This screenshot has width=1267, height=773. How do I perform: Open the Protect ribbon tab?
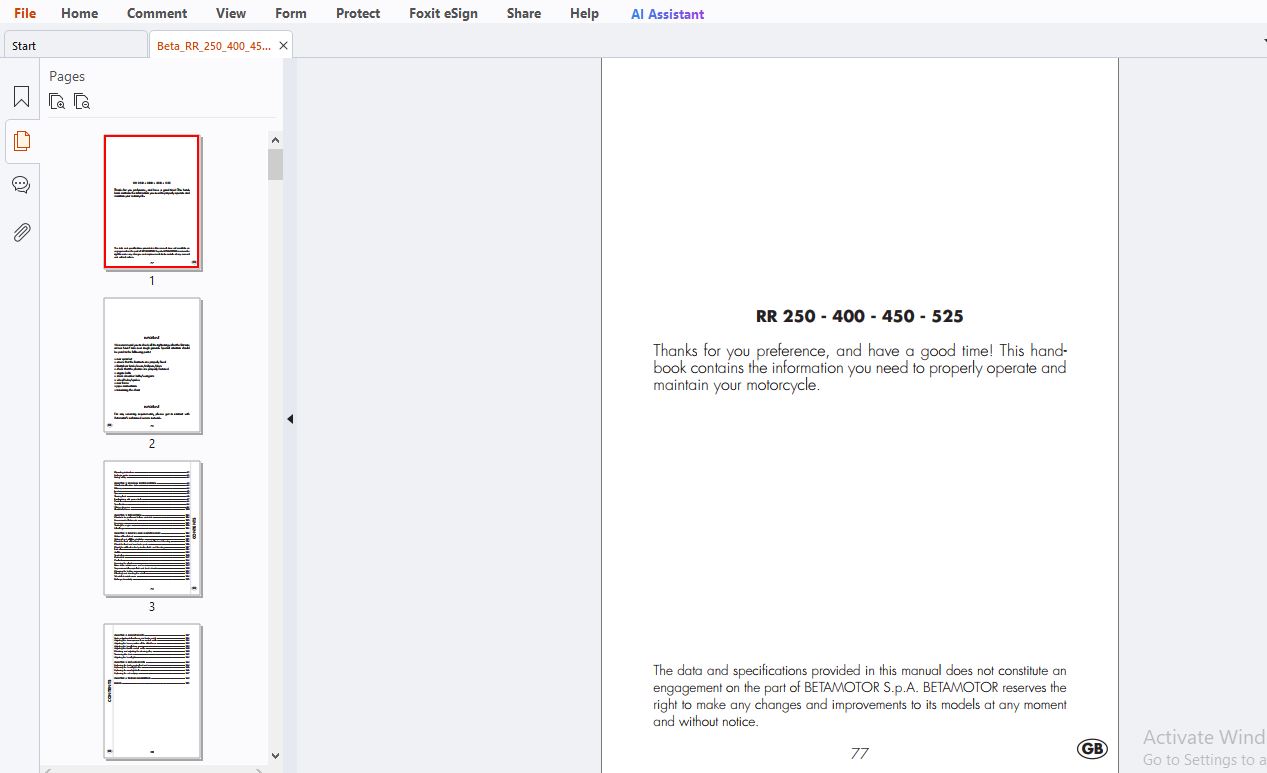click(x=358, y=13)
